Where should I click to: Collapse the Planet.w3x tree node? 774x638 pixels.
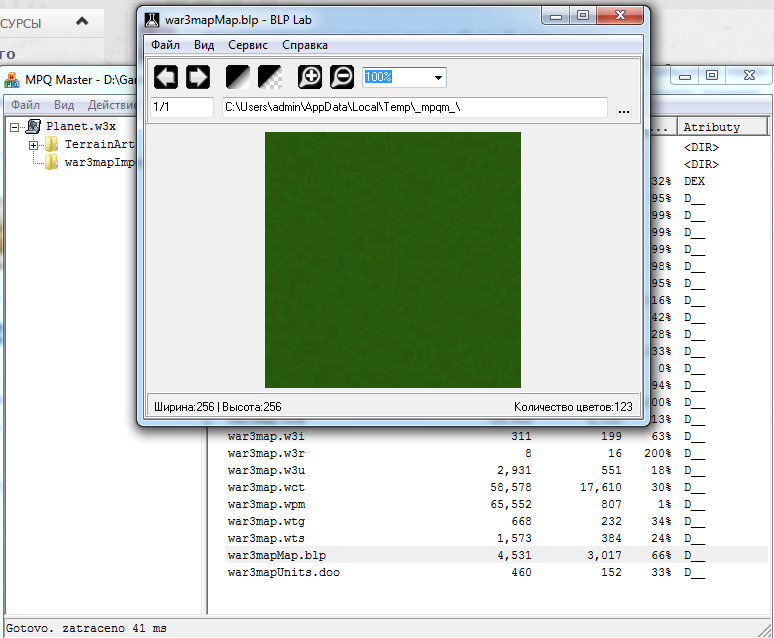coord(15,127)
